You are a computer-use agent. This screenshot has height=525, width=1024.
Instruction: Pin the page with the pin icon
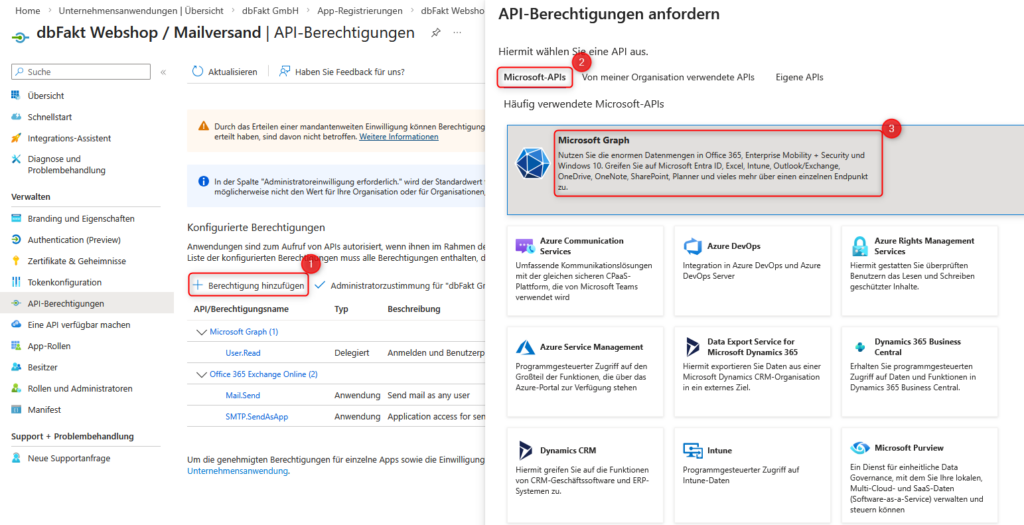coord(435,33)
